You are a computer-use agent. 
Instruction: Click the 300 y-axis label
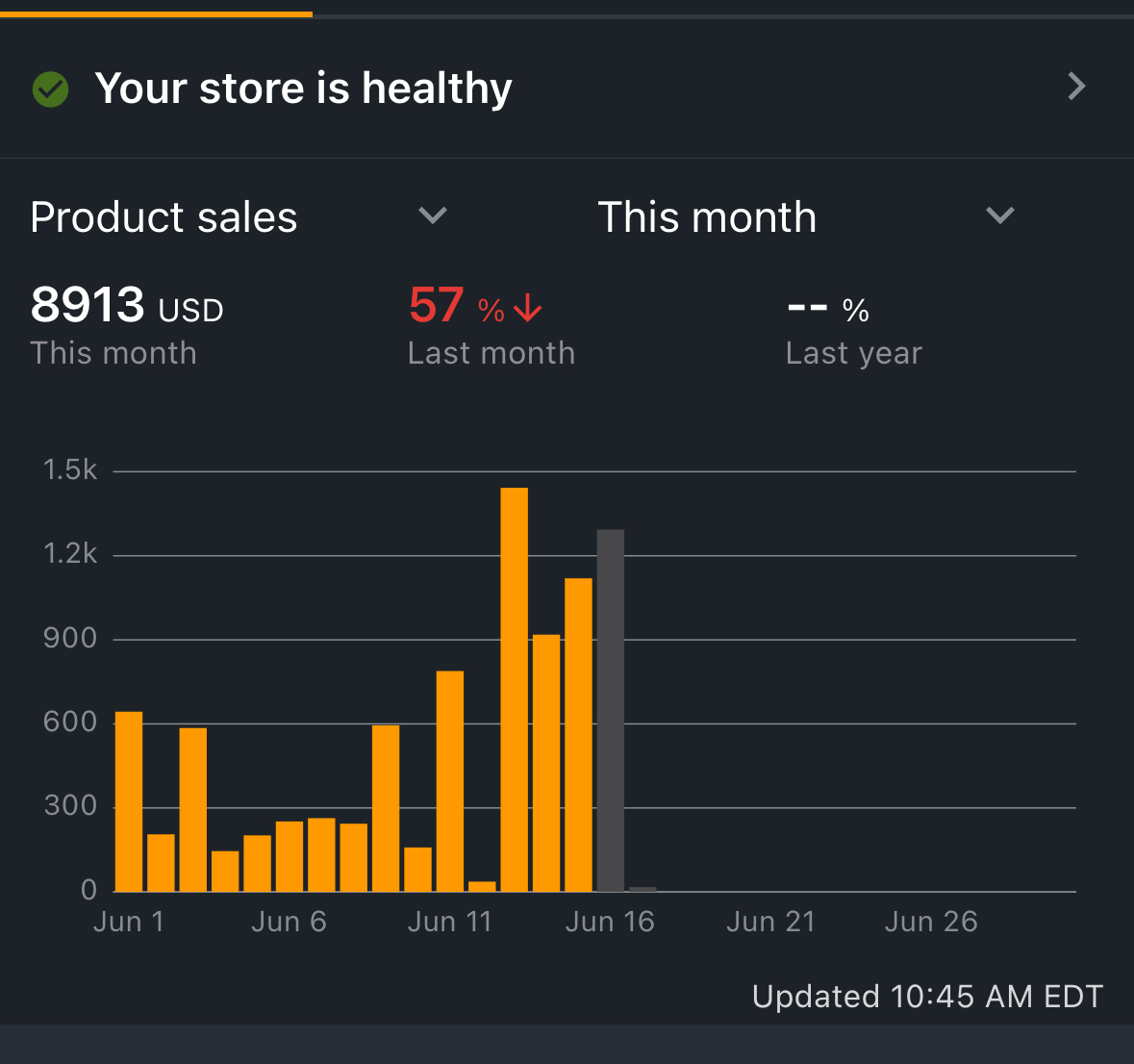pyautogui.click(x=70, y=805)
